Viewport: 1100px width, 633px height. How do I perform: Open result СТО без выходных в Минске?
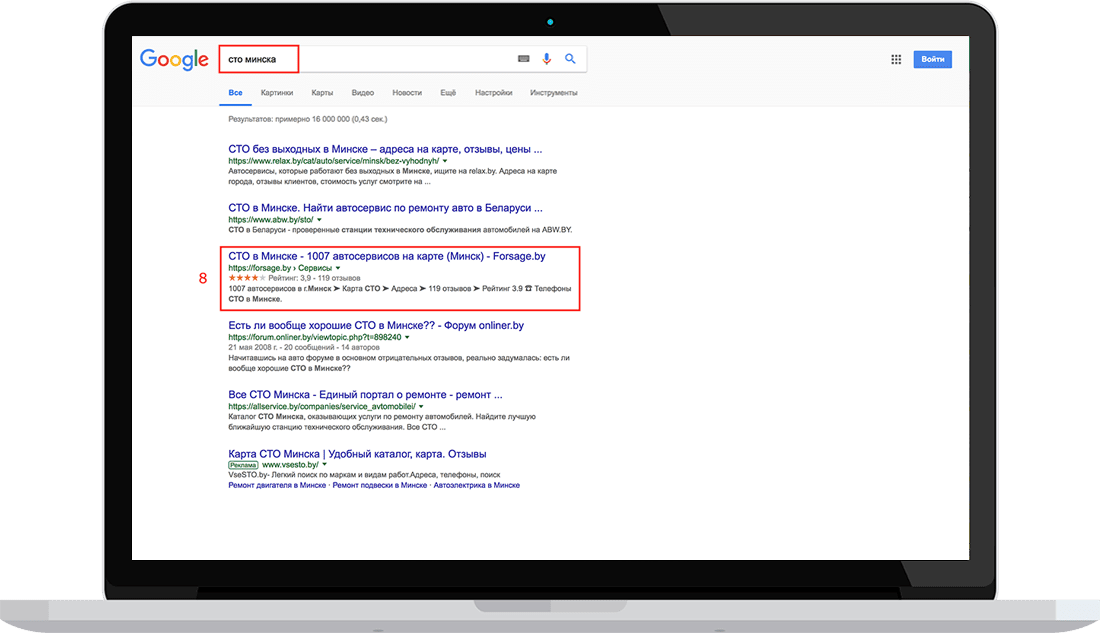click(x=385, y=149)
